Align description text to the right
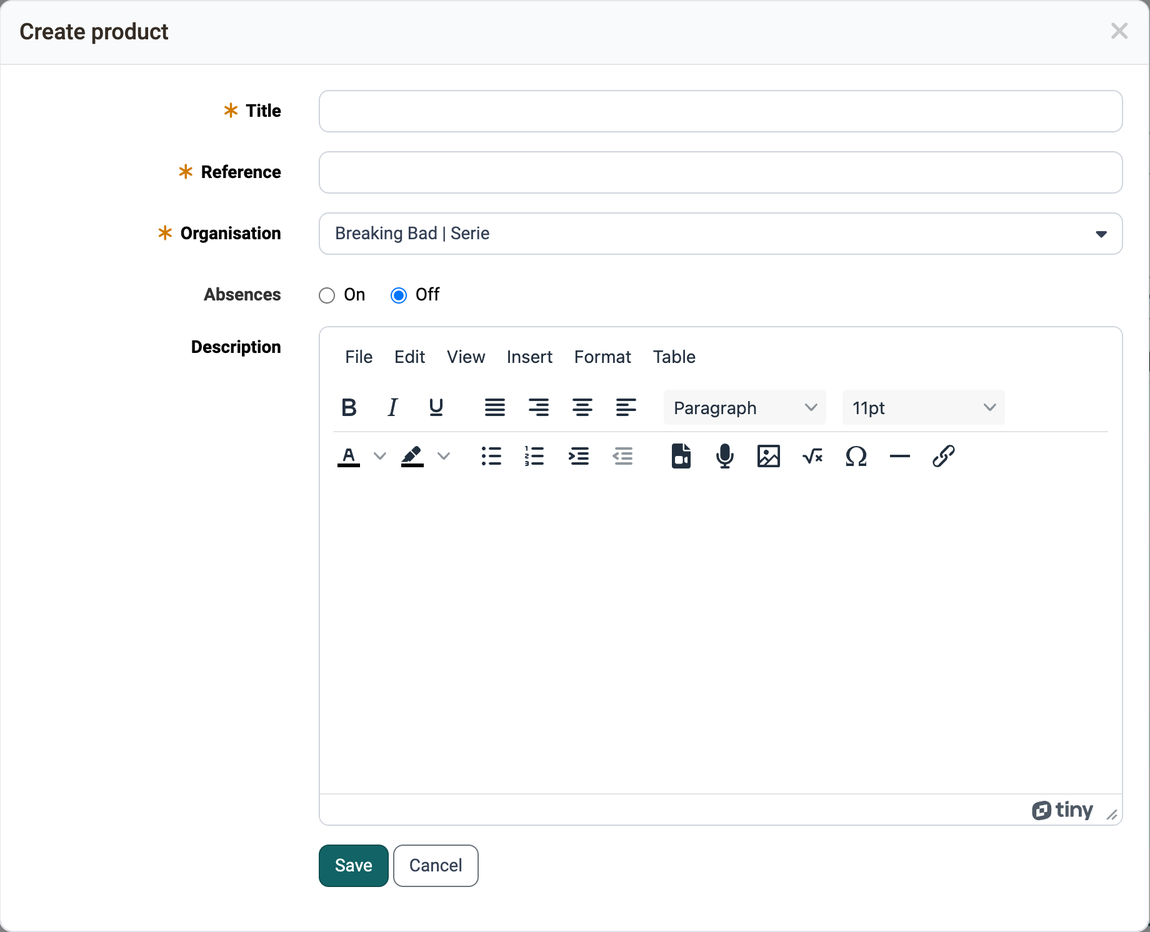The width and height of the screenshot is (1150, 932). pos(538,407)
